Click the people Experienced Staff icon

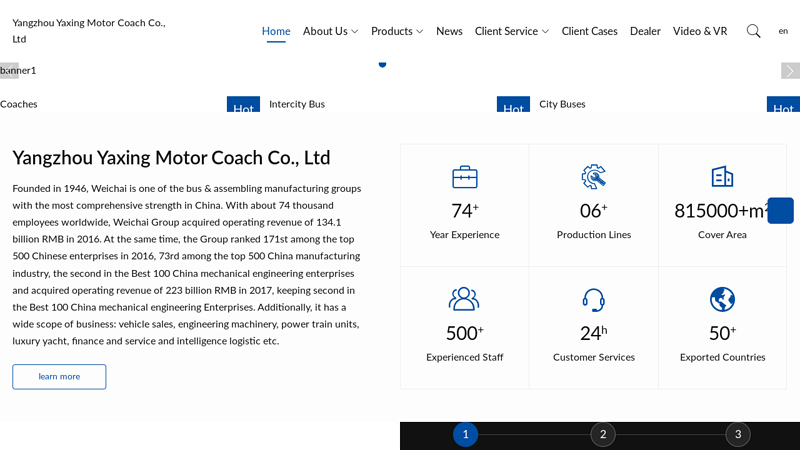coord(464,299)
